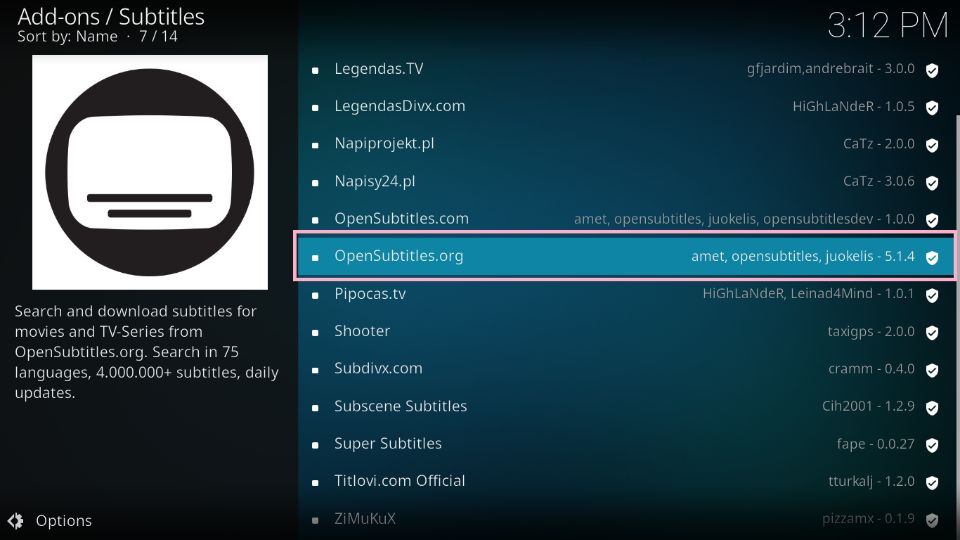Select the Titlovi.com Official add-on
This screenshot has height=540, width=960.
(x=626, y=481)
